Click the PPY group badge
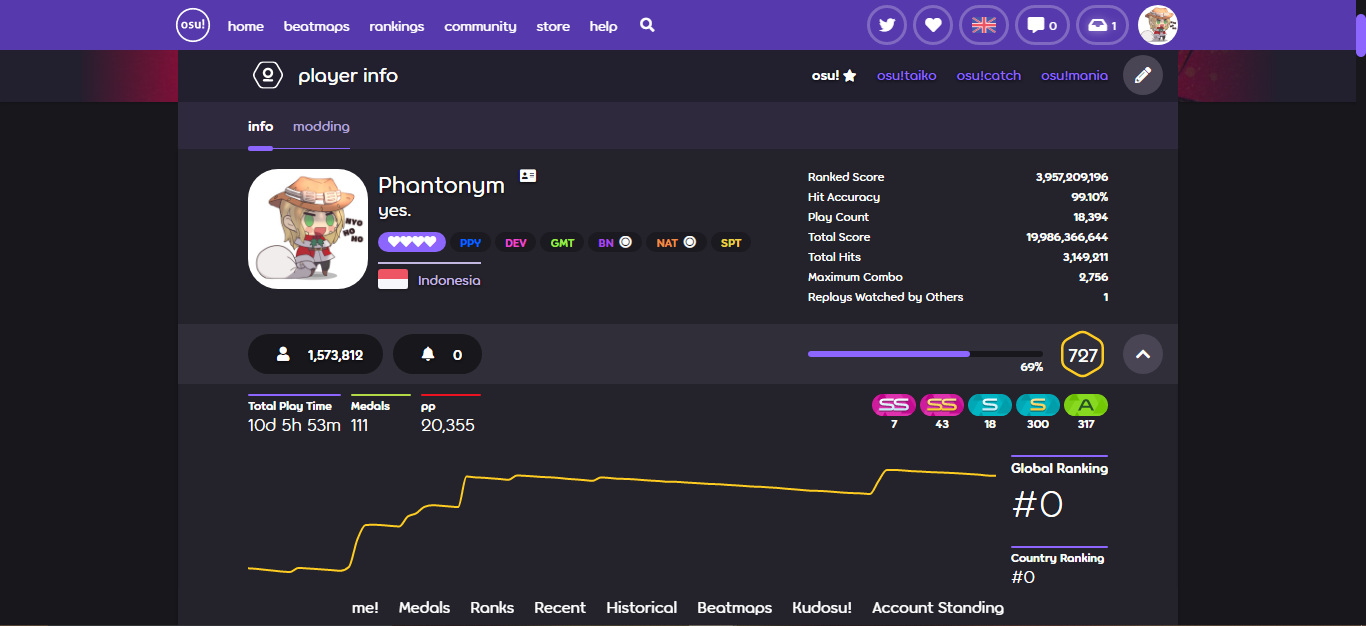The height and width of the screenshot is (626, 1366). [x=470, y=242]
